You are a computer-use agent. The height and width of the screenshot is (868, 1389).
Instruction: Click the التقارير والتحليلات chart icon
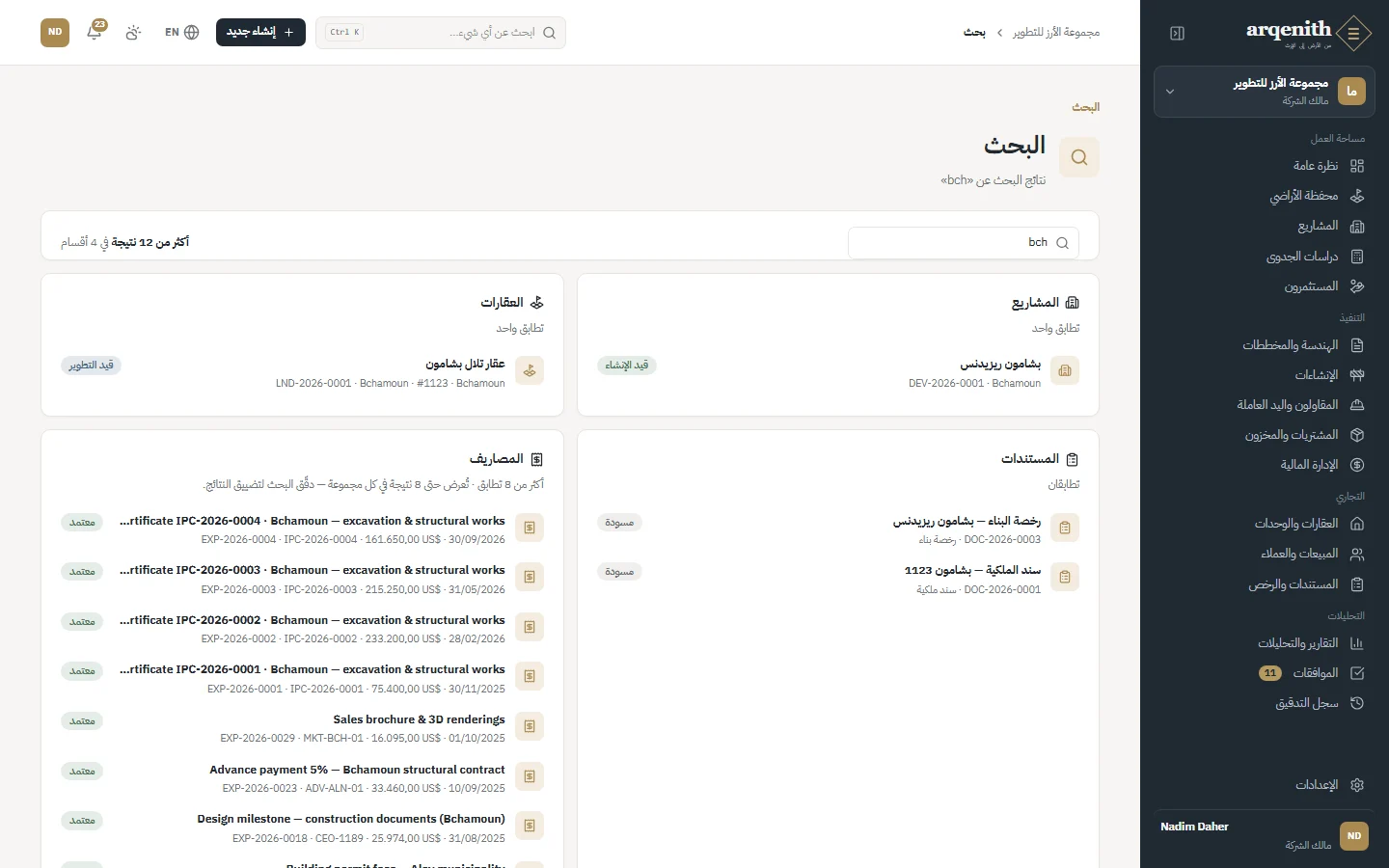click(x=1357, y=643)
